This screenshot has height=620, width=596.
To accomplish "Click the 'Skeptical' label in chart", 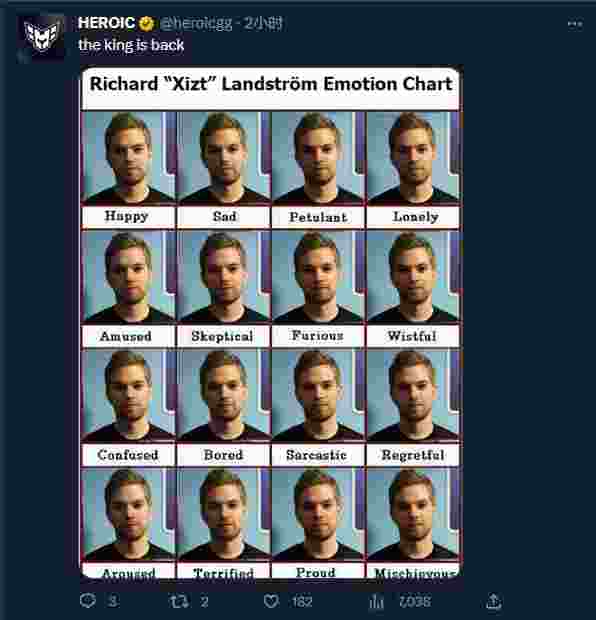I will click(223, 336).
